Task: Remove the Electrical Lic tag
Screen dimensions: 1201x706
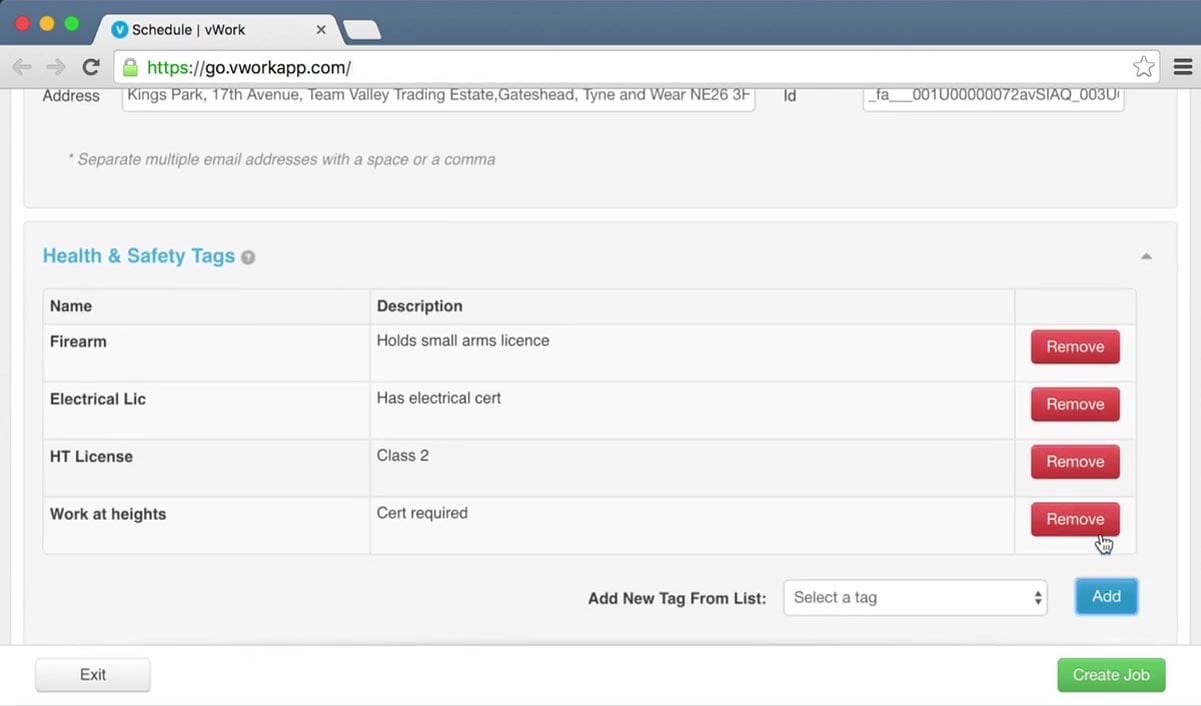Action: click(x=1074, y=404)
